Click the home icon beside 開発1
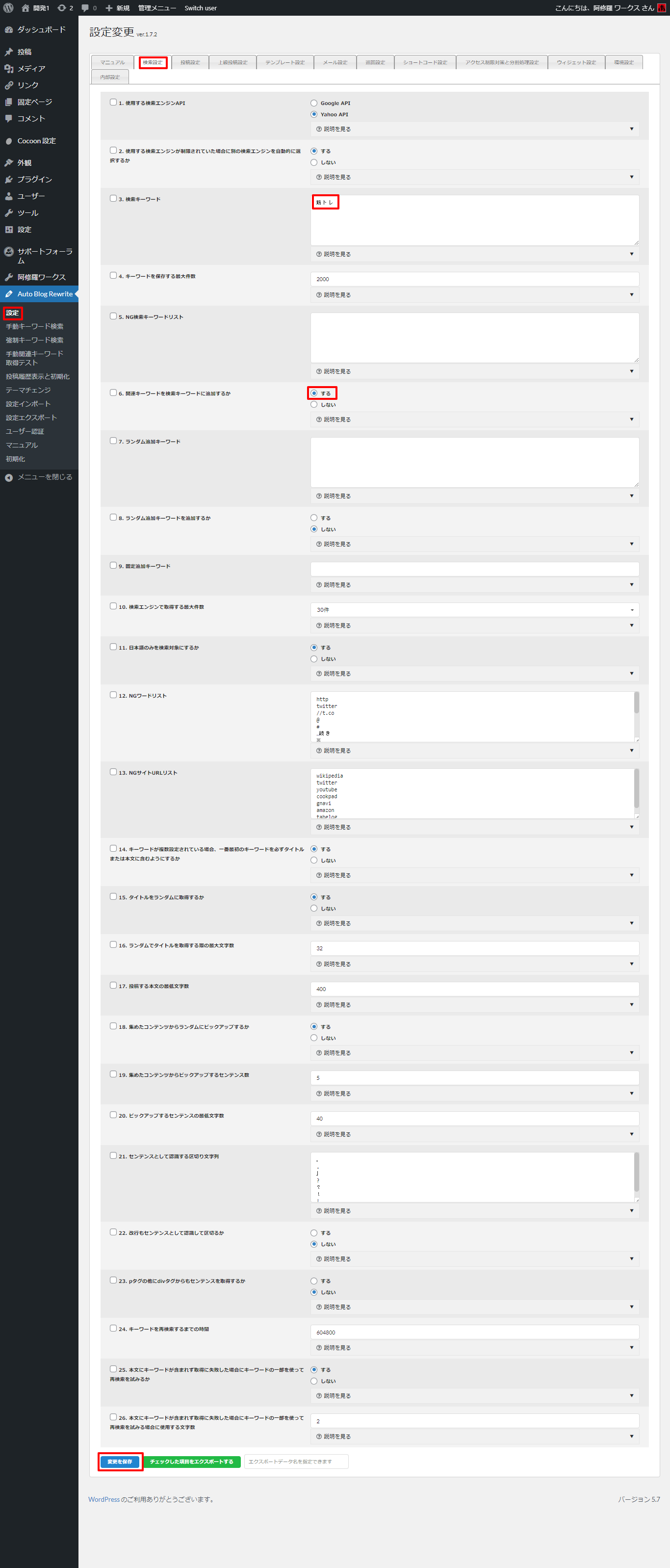Image resolution: width=670 pixels, height=1568 pixels. point(26,8)
